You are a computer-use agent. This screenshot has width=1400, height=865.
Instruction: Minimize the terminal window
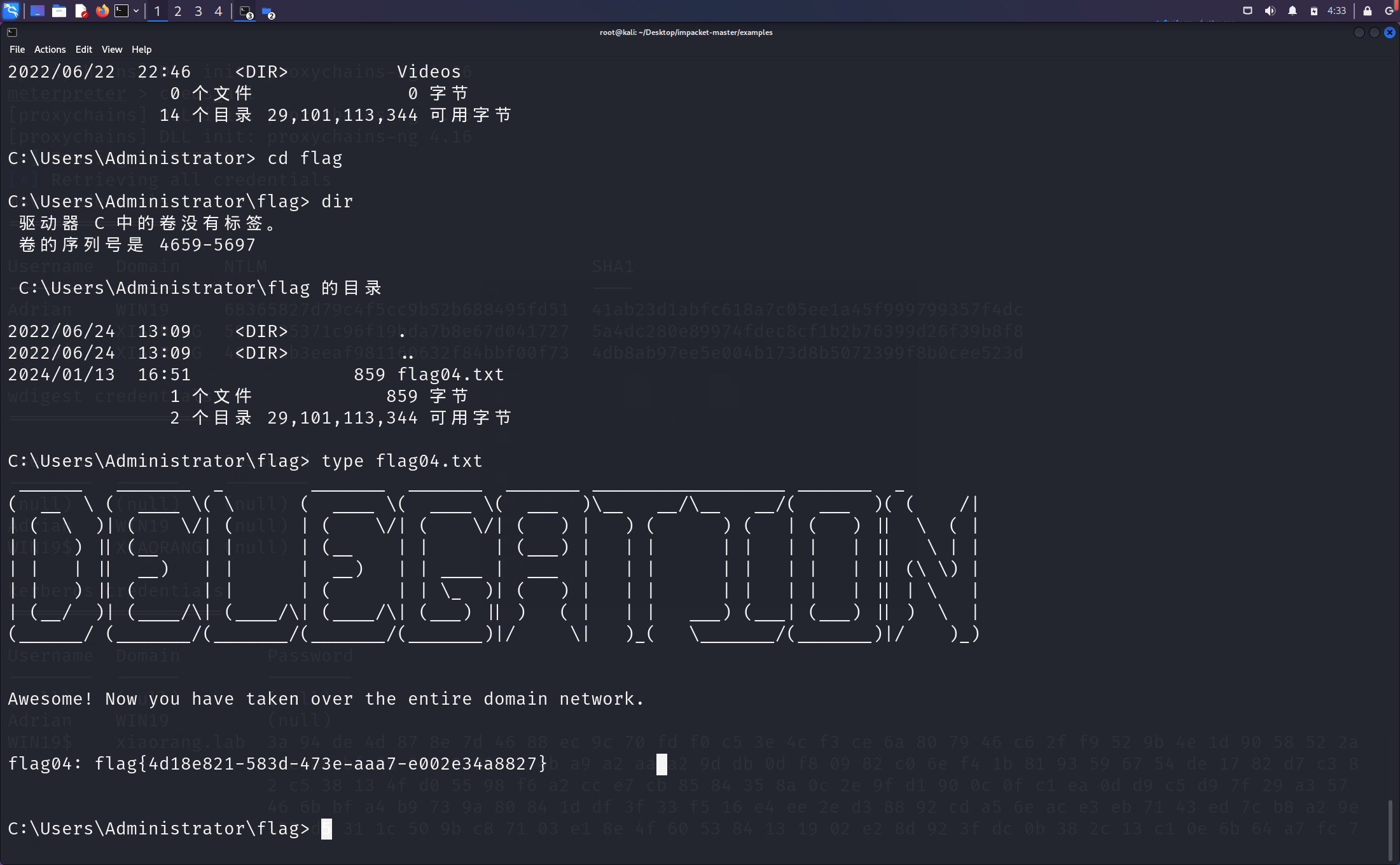click(x=1359, y=32)
